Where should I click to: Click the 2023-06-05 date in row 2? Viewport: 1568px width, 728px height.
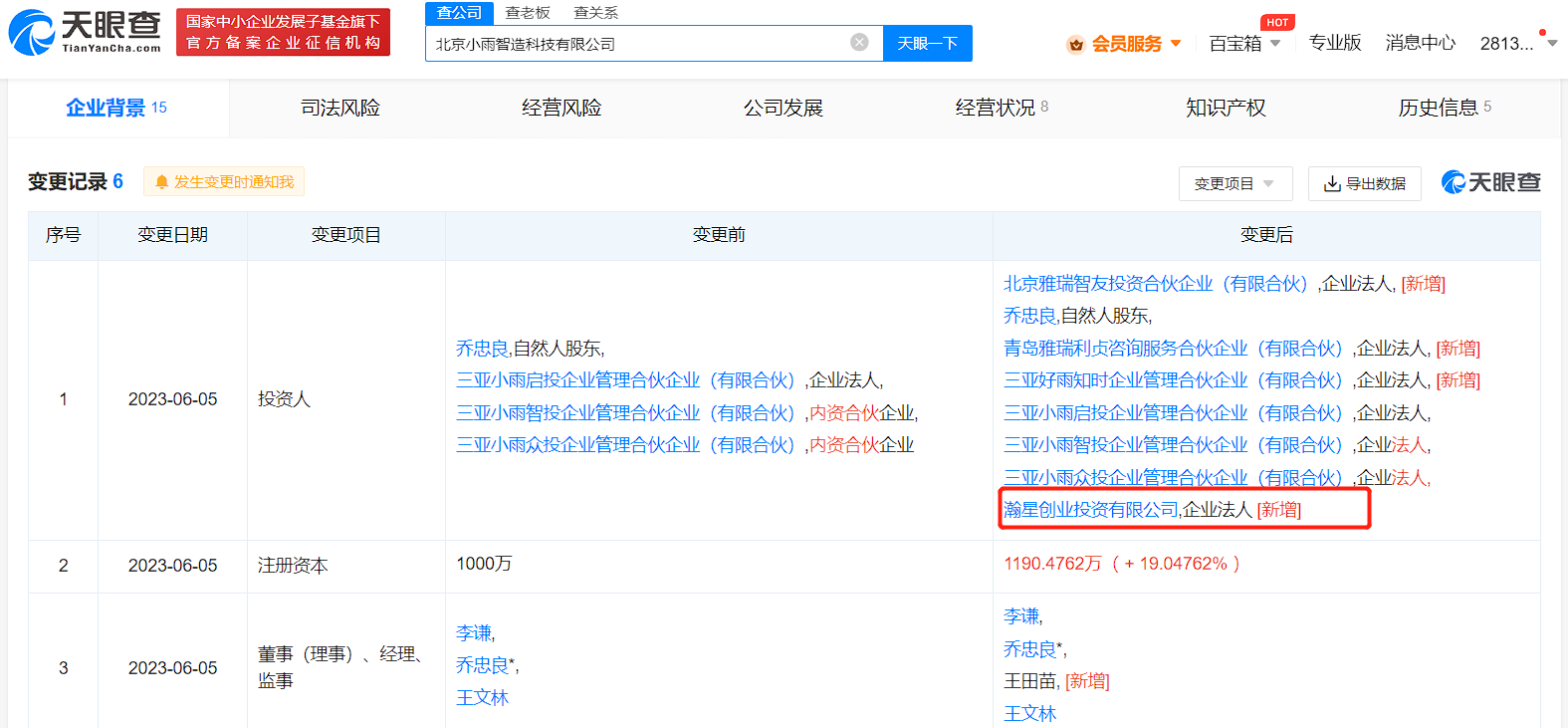[x=172, y=566]
